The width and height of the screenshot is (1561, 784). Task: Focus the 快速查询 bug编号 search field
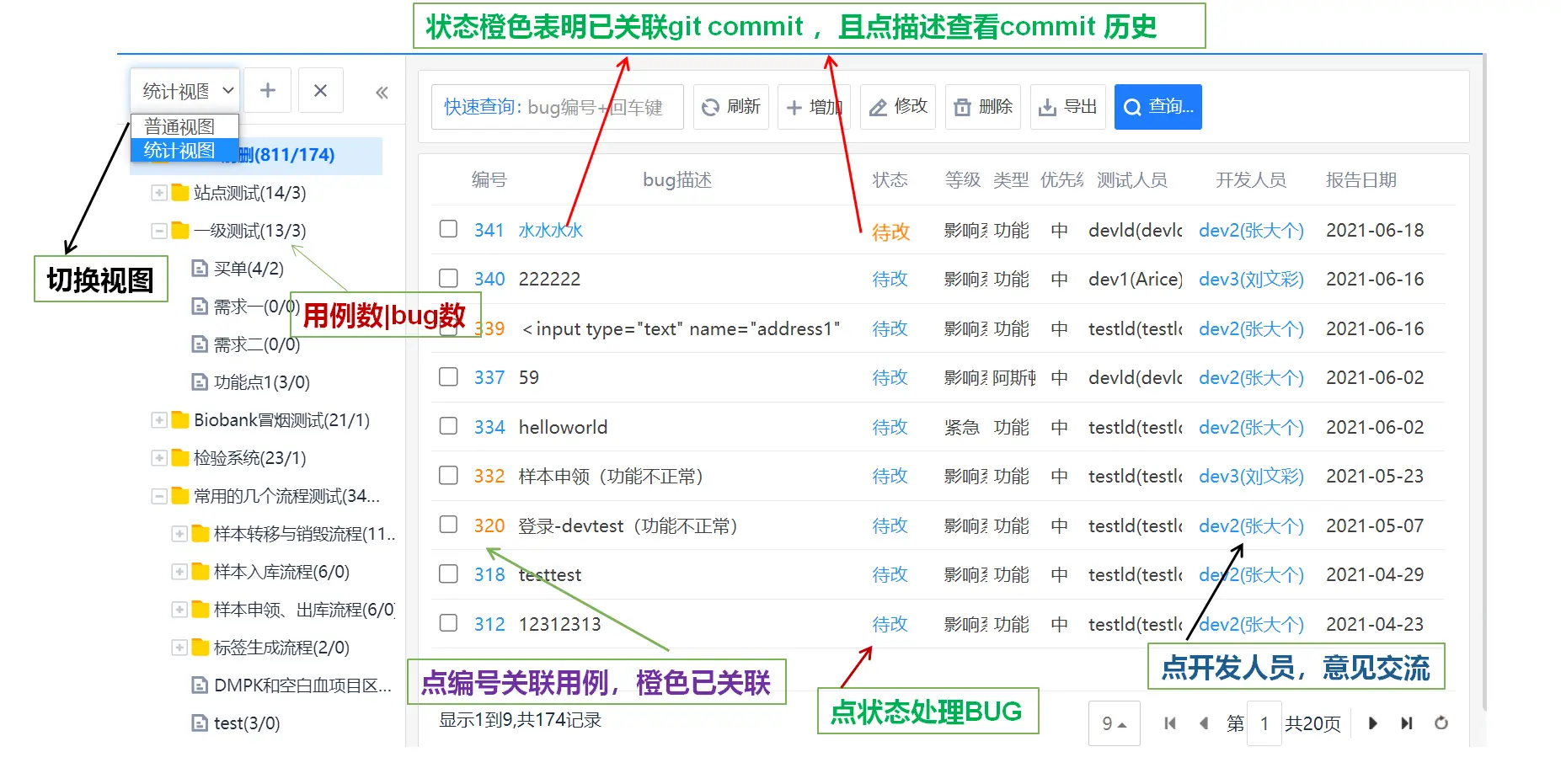click(557, 107)
